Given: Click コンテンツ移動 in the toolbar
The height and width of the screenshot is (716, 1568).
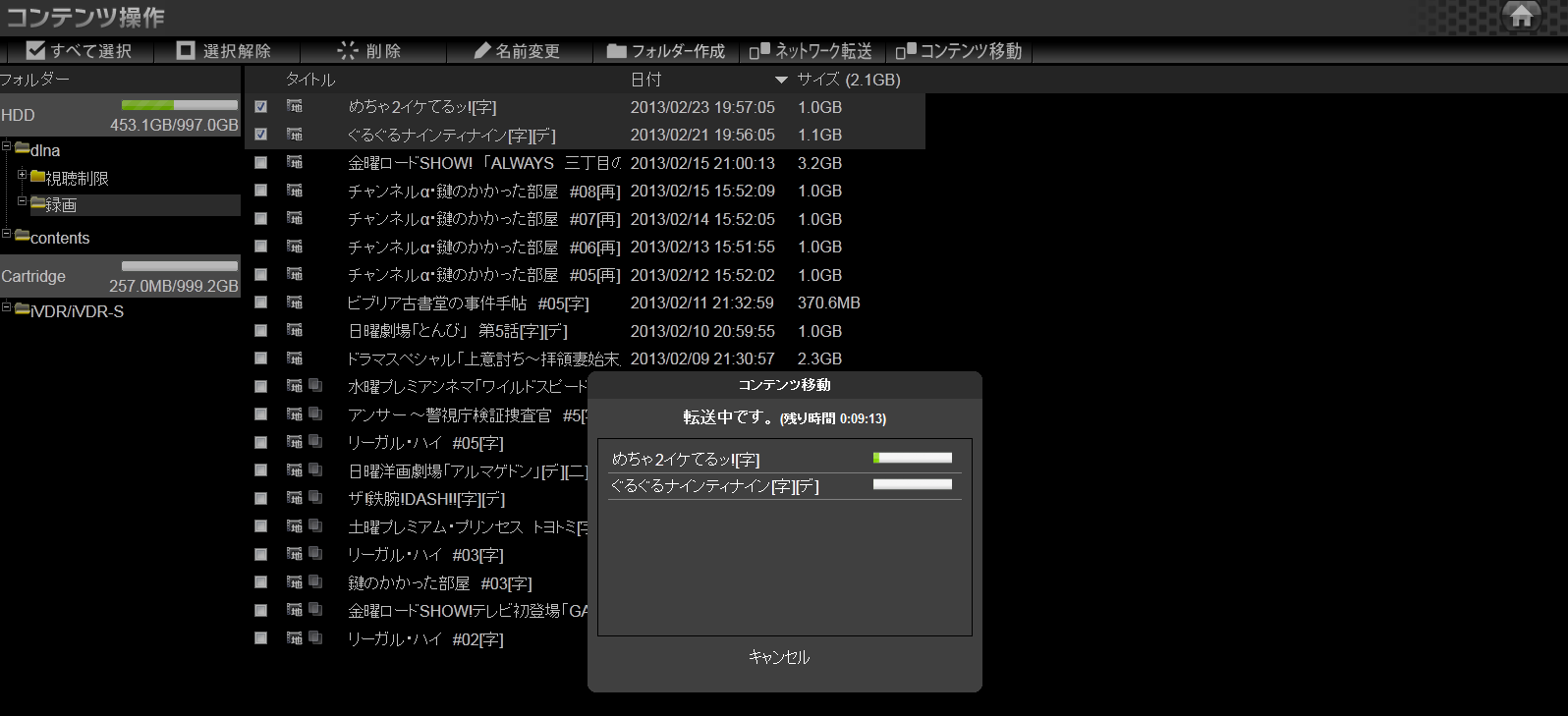Looking at the screenshot, I should (959, 50).
